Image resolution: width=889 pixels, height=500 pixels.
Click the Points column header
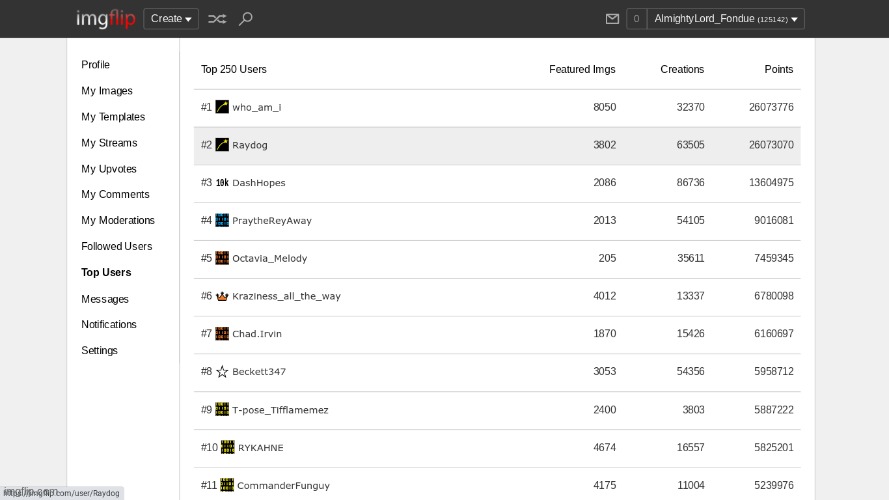(x=778, y=69)
